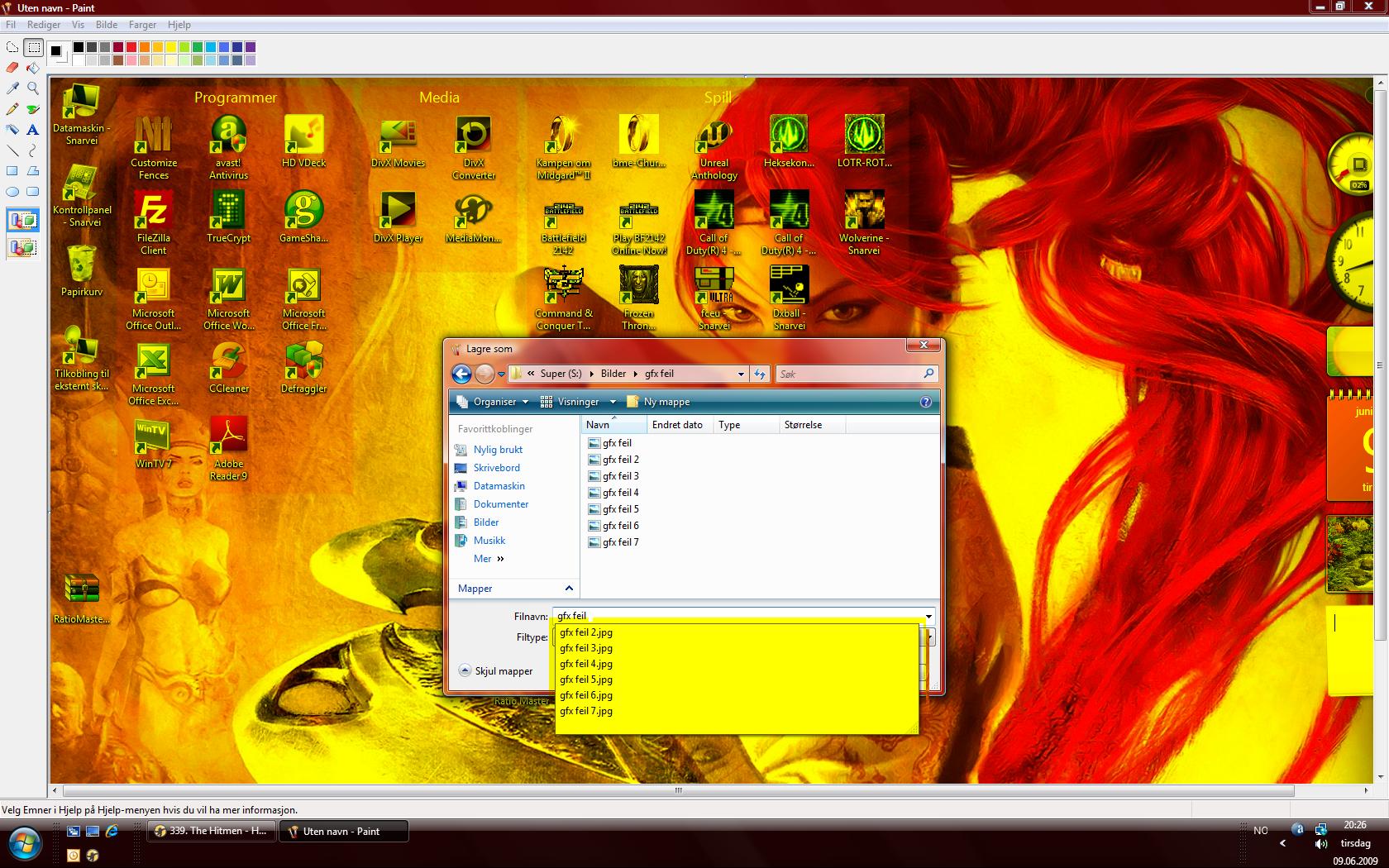Sort by Endret dato column
1389x868 pixels.
(679, 425)
